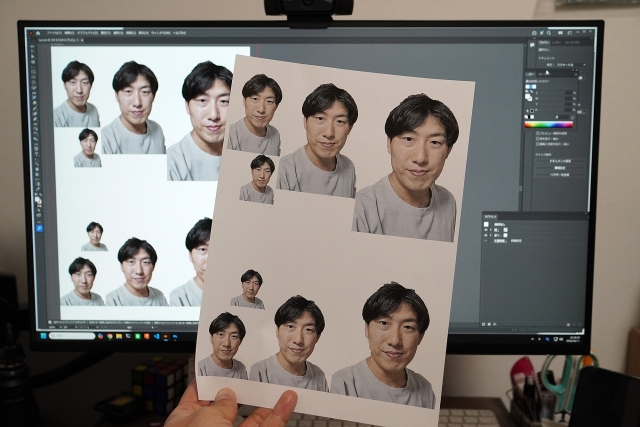Pick a color from the rainbow spectrum bar
Screen dimensions: 640x427
tap(549, 124)
